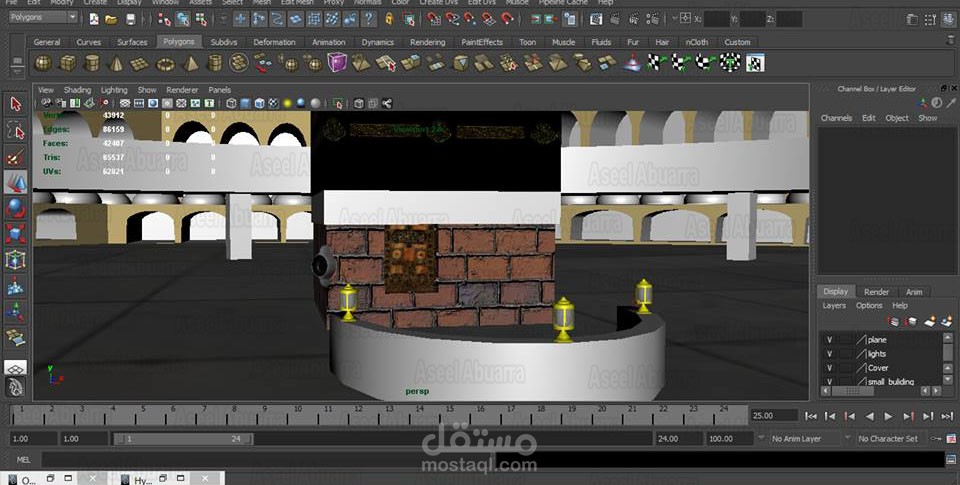The width and height of the screenshot is (960, 485).
Task: Toggle visibility V of small_building layer
Action: point(829,382)
